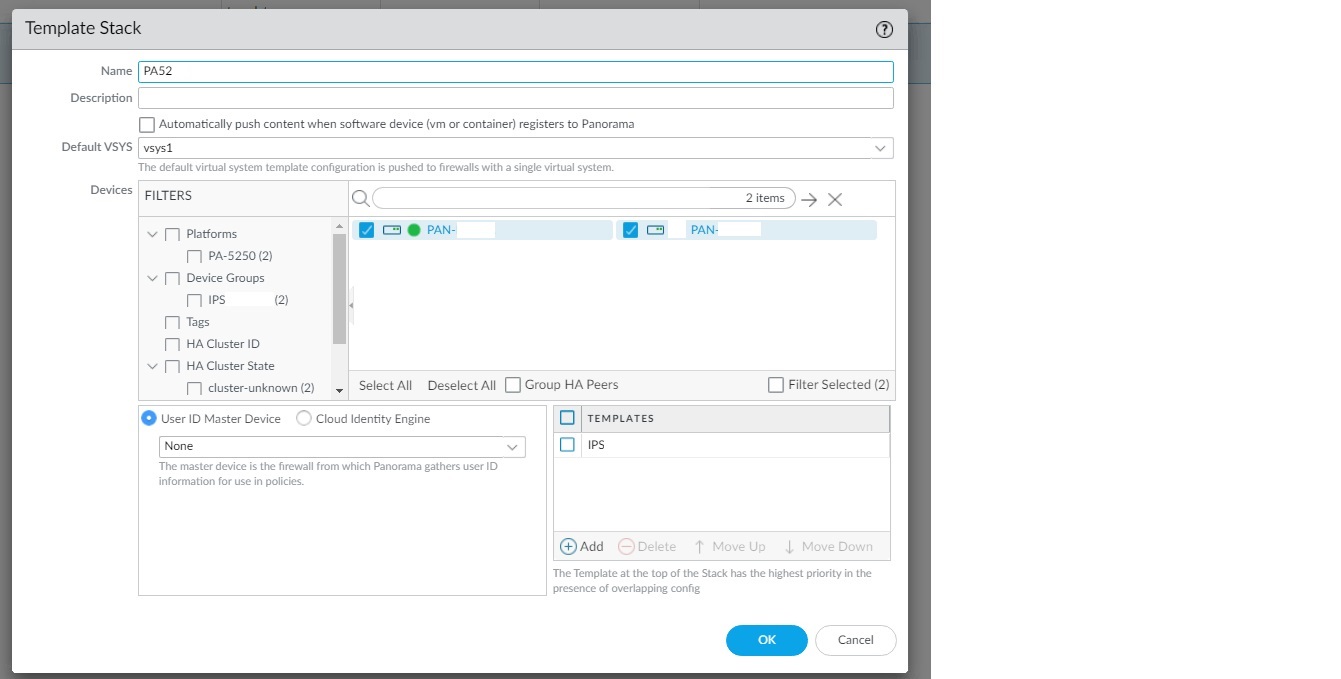This screenshot has width=1341, height=679.
Task: Click the Move Up icon for templates
Action: pos(730,546)
